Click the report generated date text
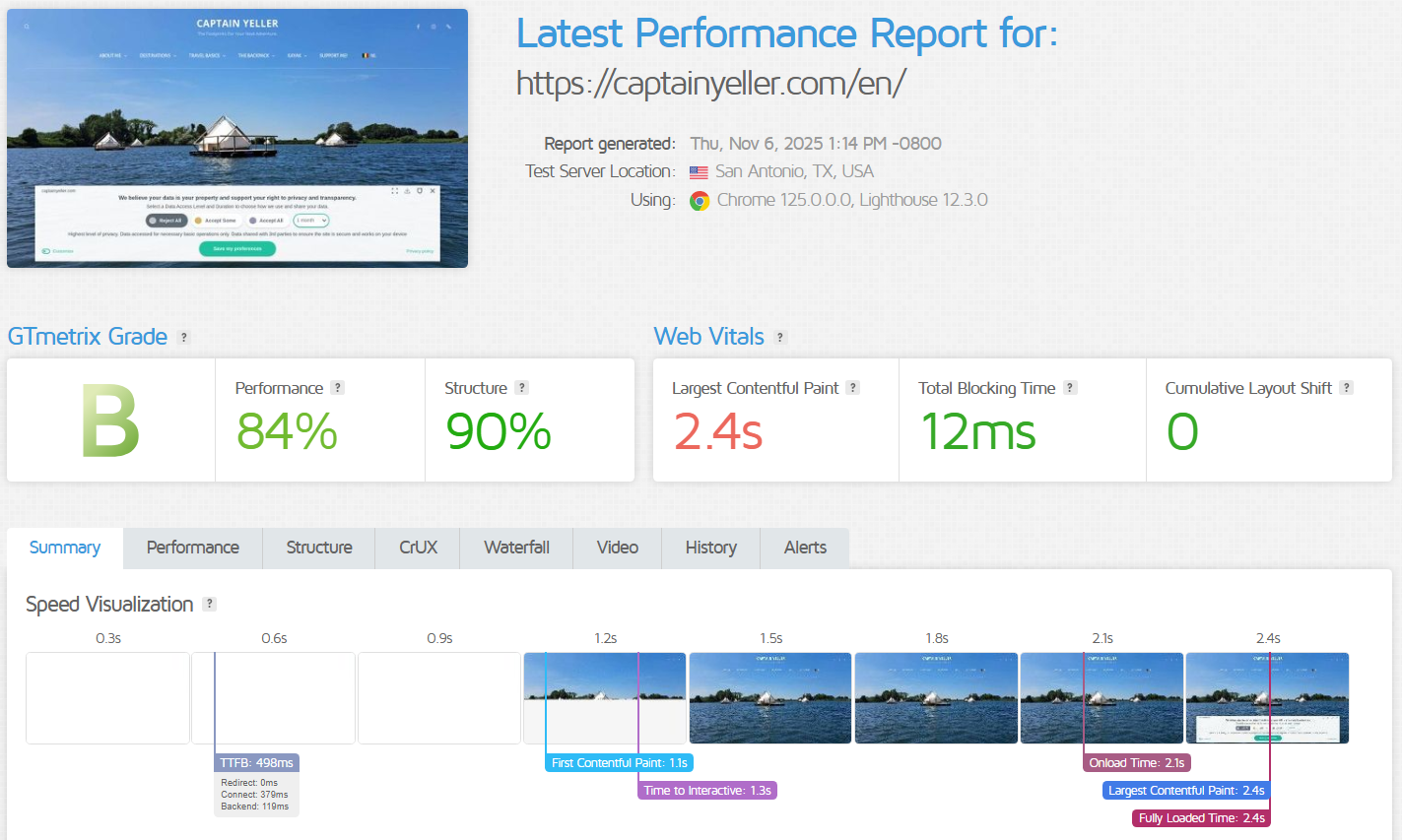1402x840 pixels. (816, 144)
